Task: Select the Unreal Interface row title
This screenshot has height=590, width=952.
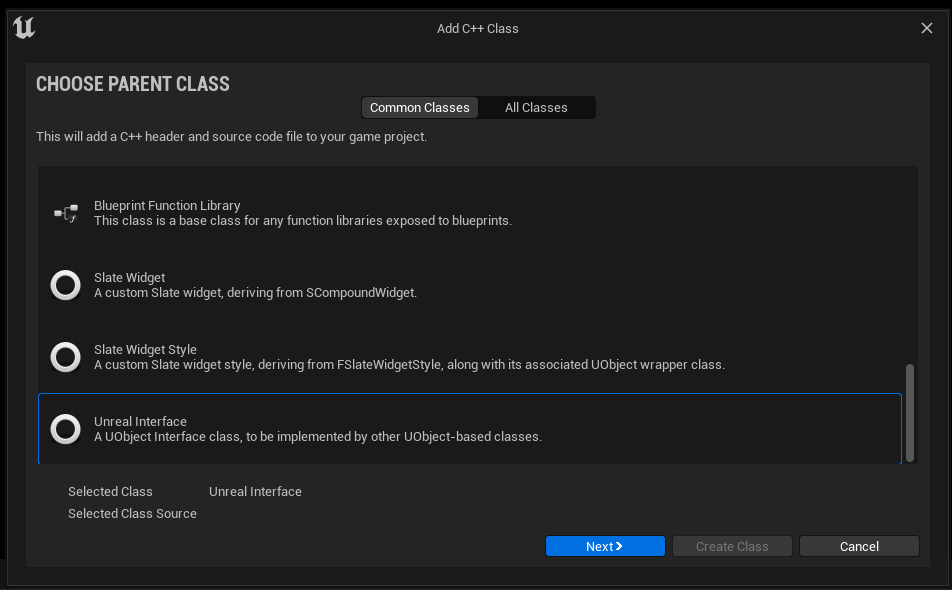Action: (x=140, y=421)
